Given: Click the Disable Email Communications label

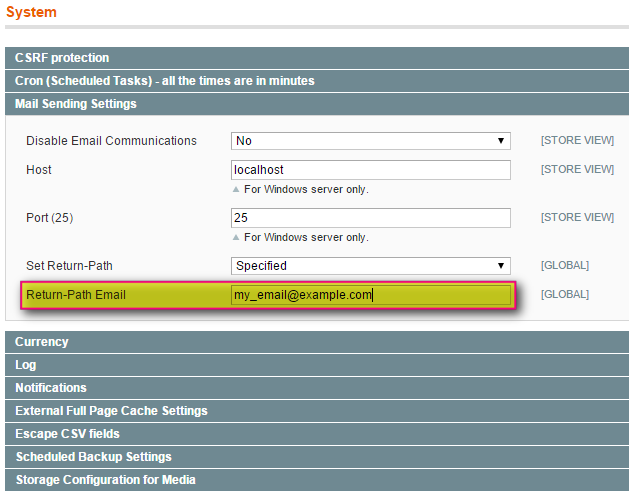Looking at the screenshot, I should click(111, 142).
